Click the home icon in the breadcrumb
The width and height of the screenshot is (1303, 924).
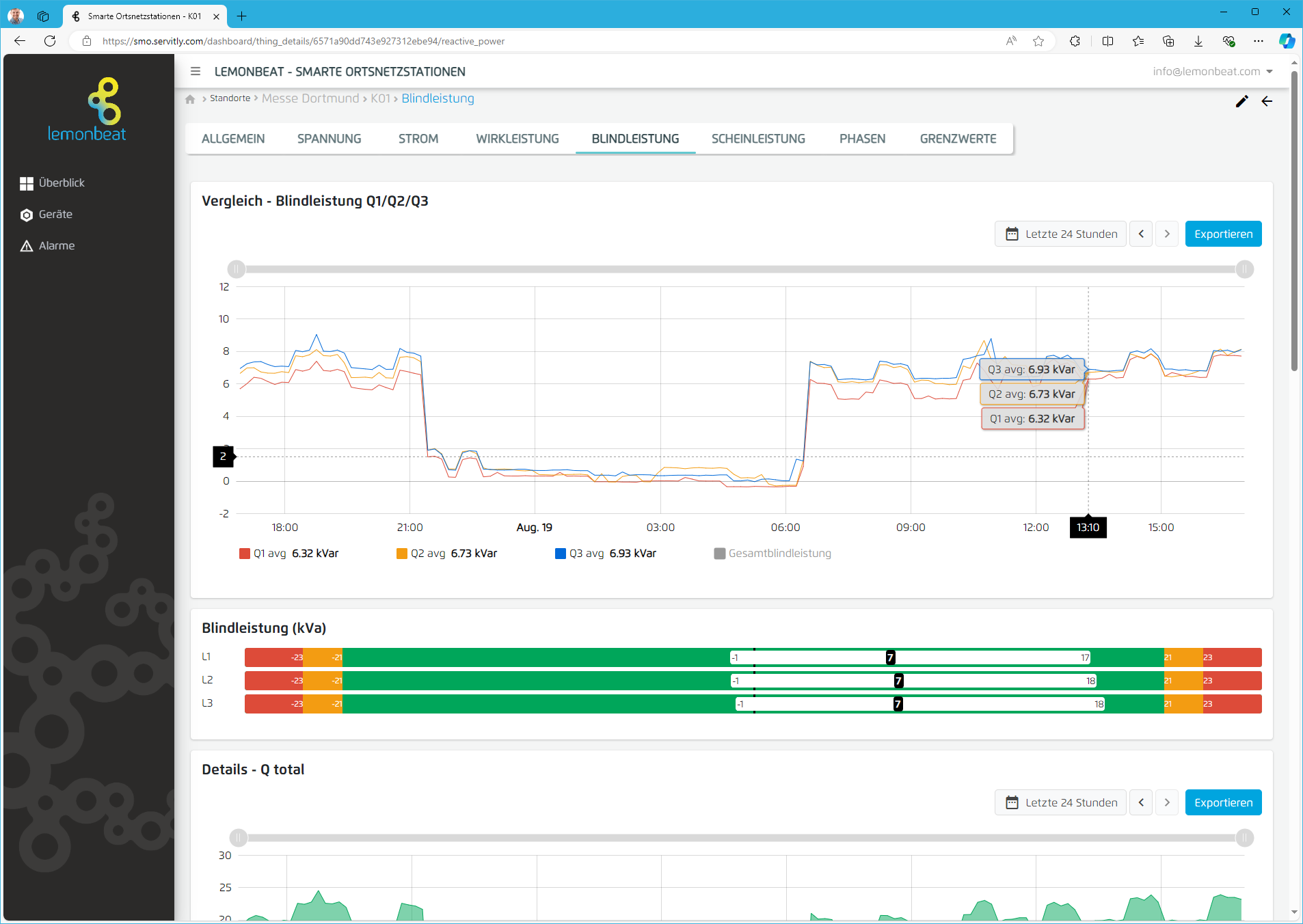[191, 99]
